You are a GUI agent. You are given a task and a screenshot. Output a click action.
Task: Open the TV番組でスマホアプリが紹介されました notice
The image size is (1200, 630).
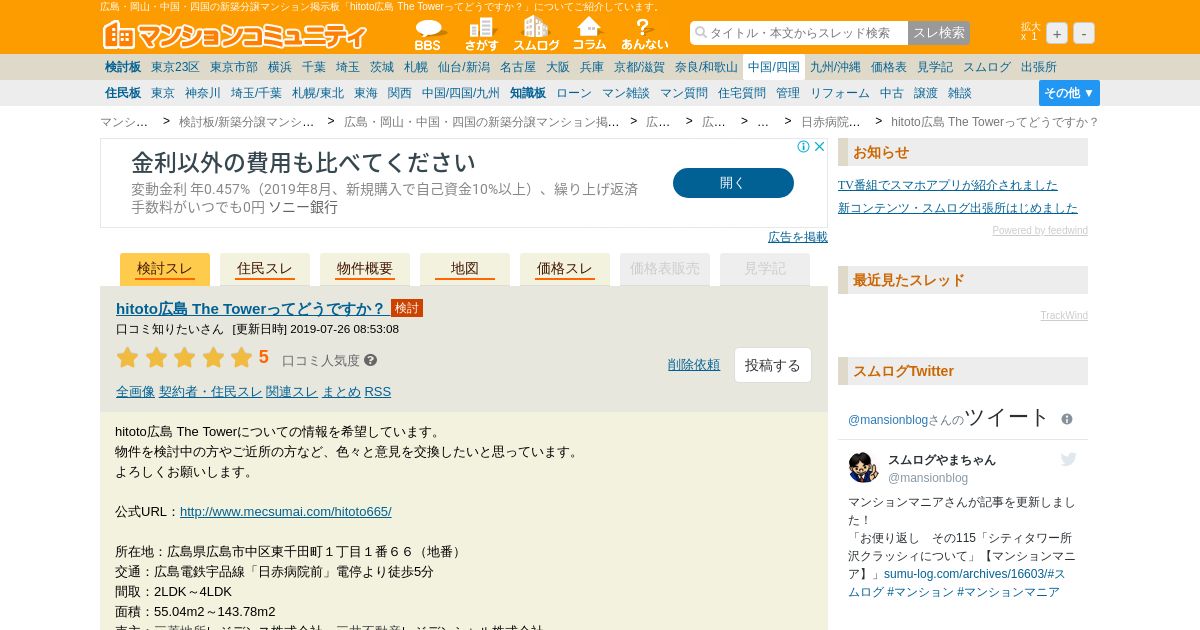tap(948, 185)
